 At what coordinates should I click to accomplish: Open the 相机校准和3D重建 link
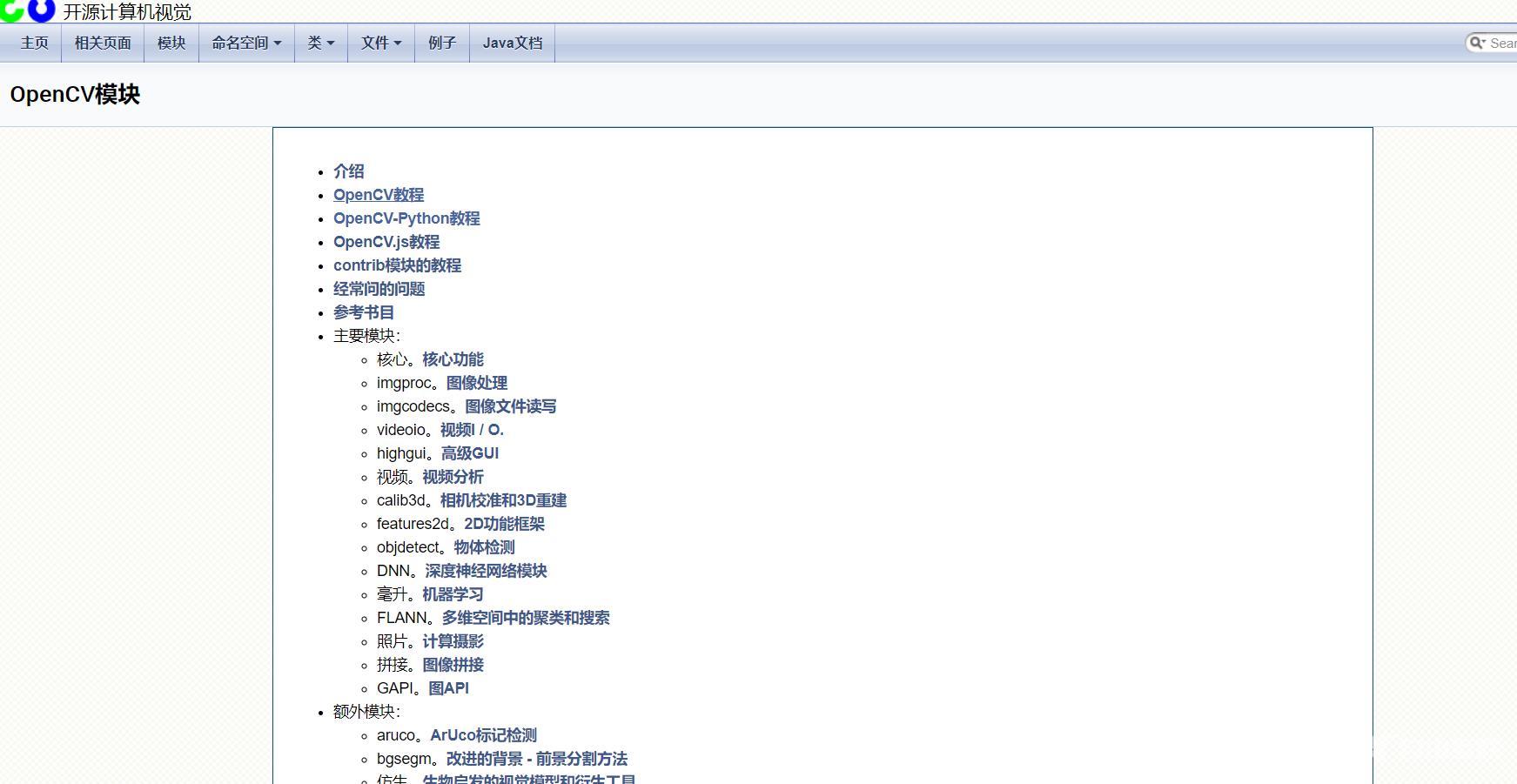pos(503,500)
